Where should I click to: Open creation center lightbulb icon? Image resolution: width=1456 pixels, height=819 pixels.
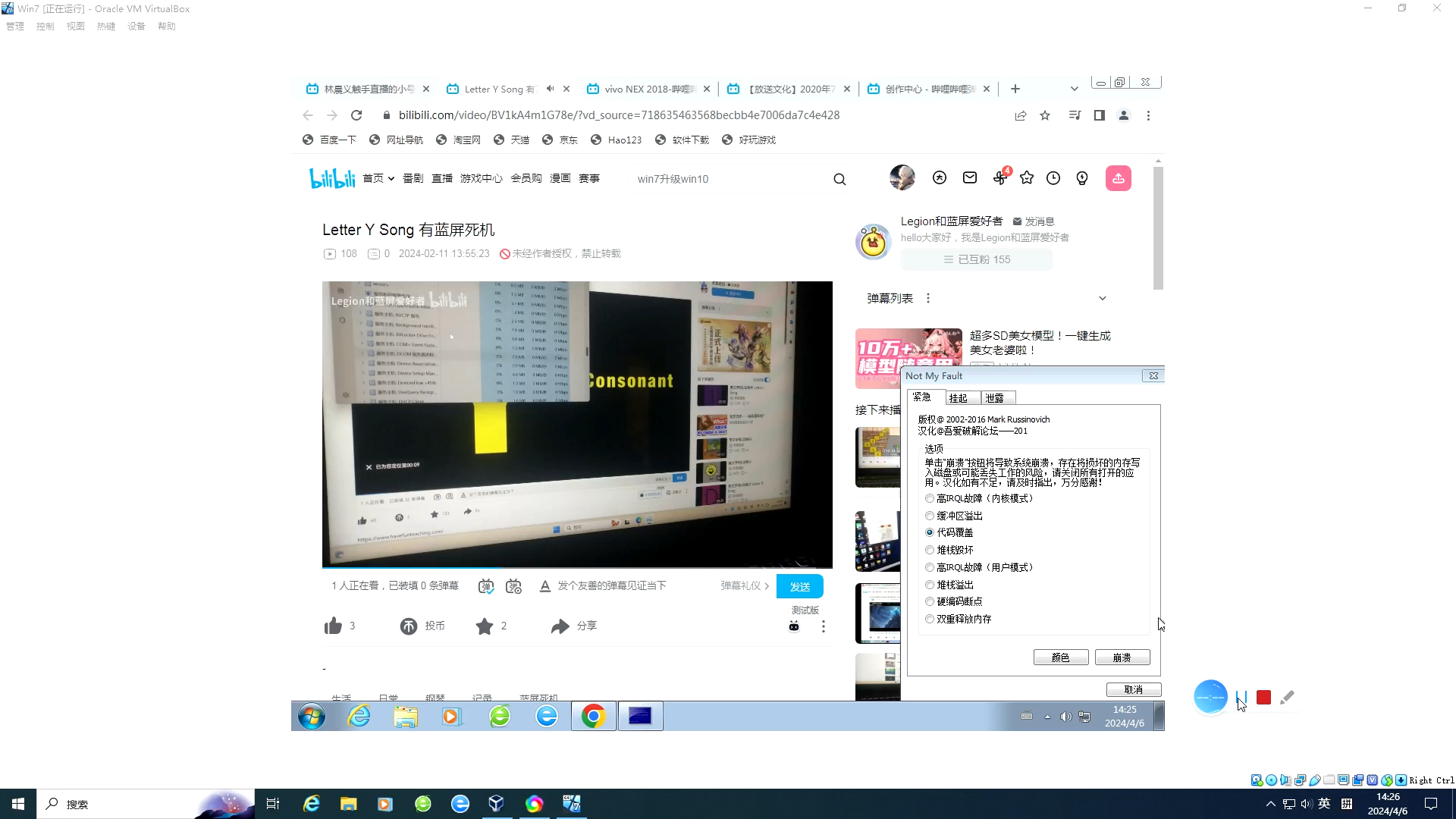pyautogui.click(x=1082, y=177)
